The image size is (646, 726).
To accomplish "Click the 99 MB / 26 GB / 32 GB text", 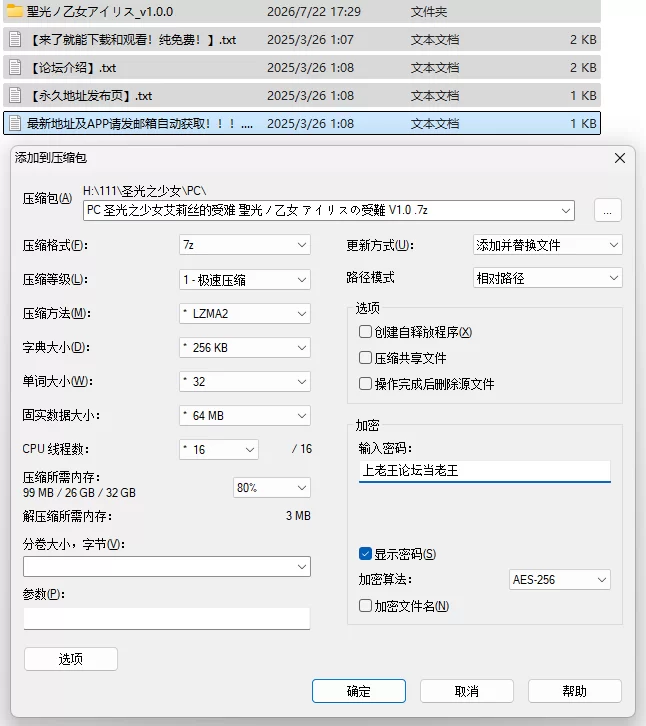I will 79,493.
